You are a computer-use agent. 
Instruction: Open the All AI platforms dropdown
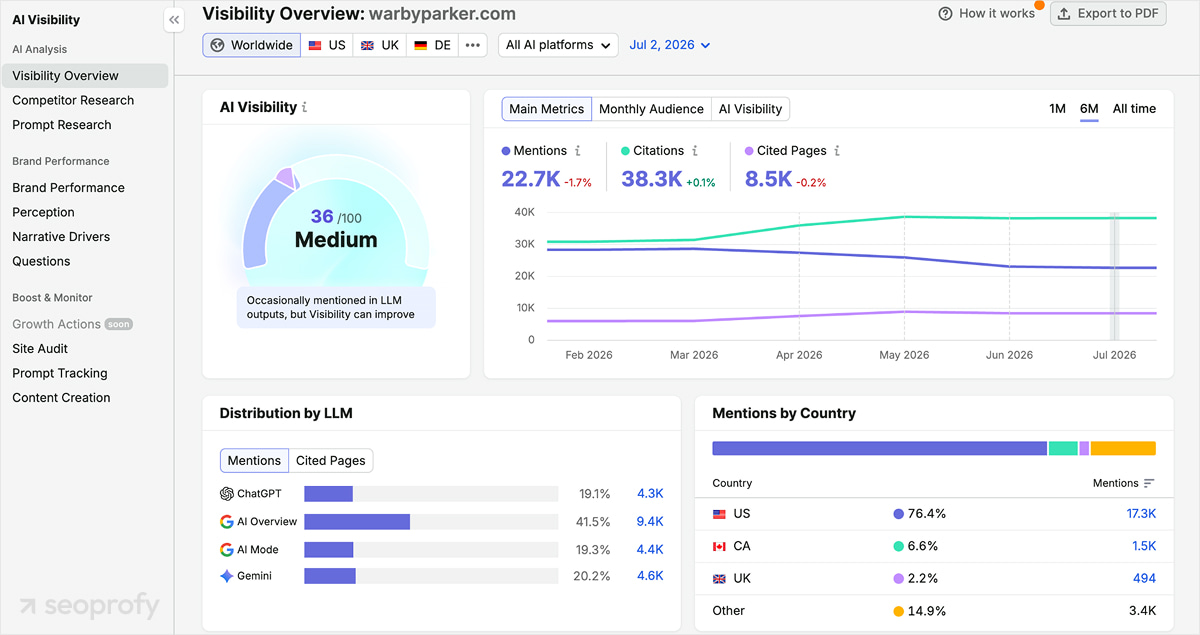(558, 45)
